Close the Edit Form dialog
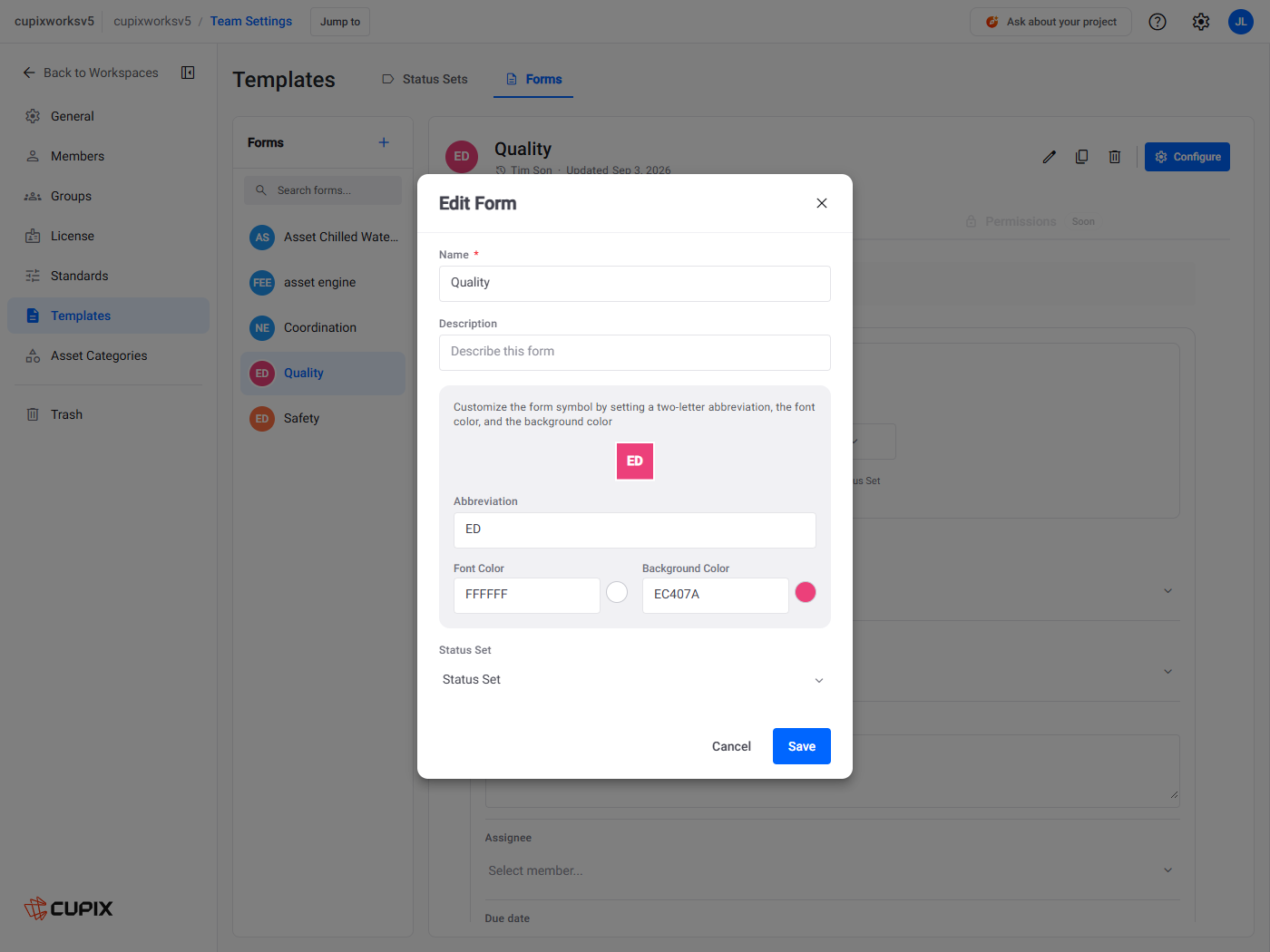 (822, 203)
